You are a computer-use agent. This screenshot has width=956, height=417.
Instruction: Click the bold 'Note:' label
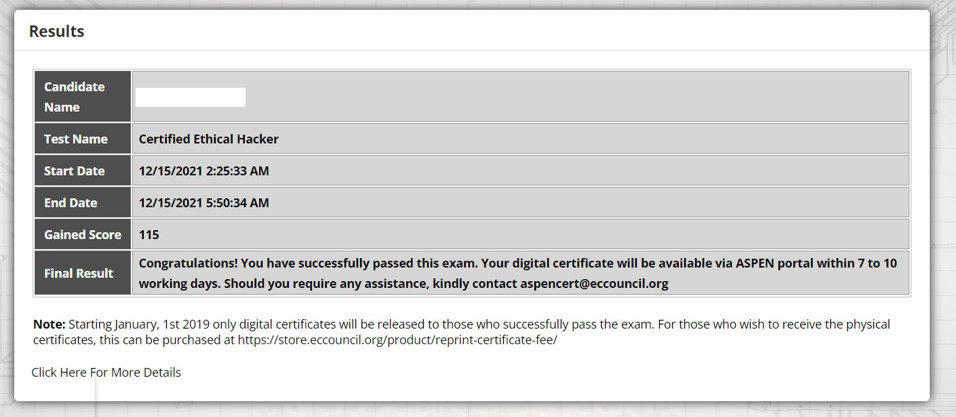[48, 325]
